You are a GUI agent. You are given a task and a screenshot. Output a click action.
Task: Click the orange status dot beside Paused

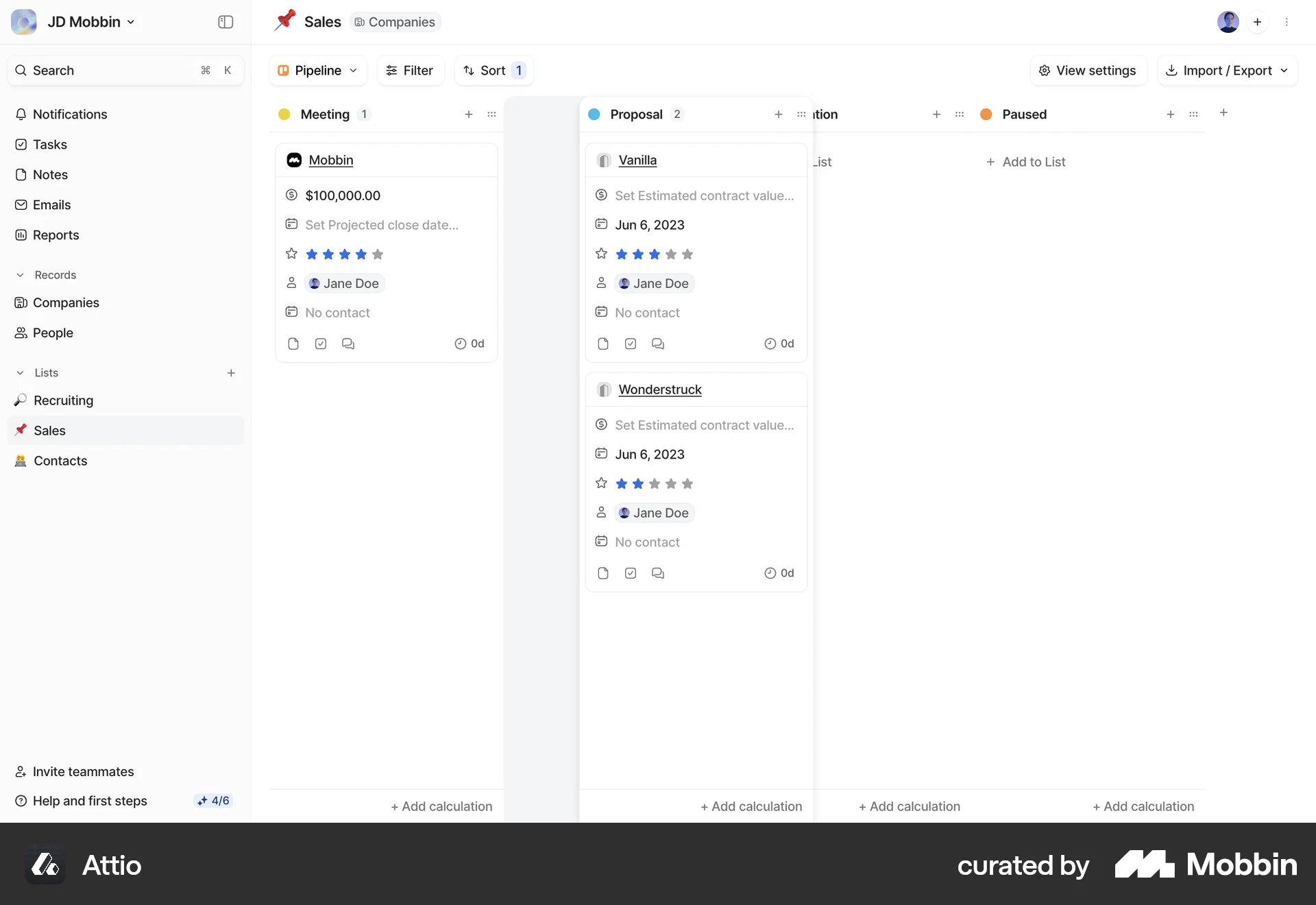coord(986,114)
